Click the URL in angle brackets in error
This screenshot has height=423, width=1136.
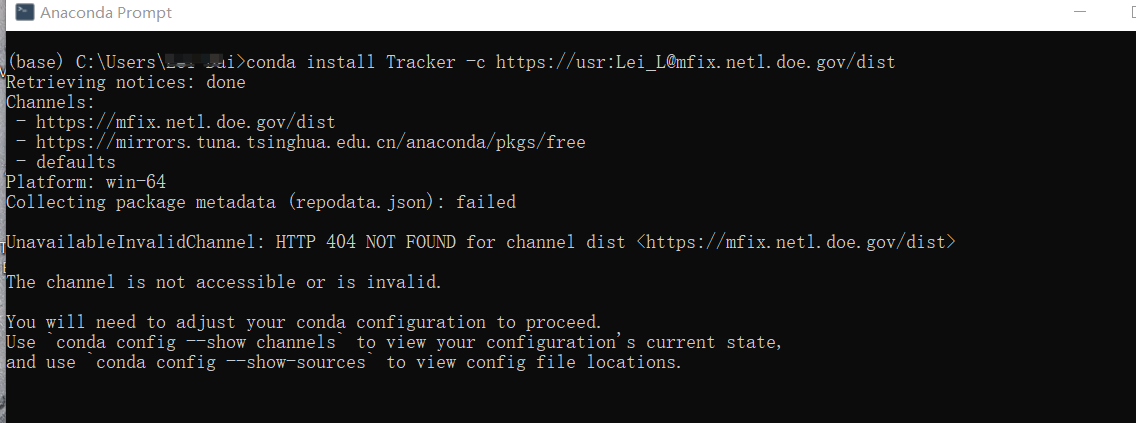[x=795, y=242]
